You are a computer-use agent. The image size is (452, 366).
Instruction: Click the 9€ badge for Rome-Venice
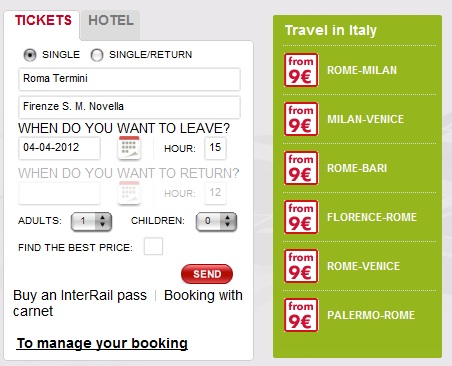pos(301,266)
